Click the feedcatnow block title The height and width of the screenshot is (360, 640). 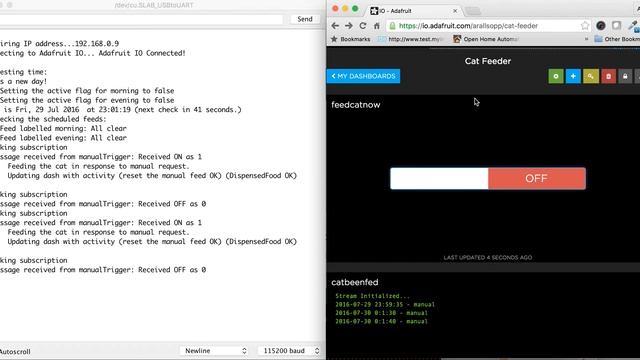(x=356, y=105)
